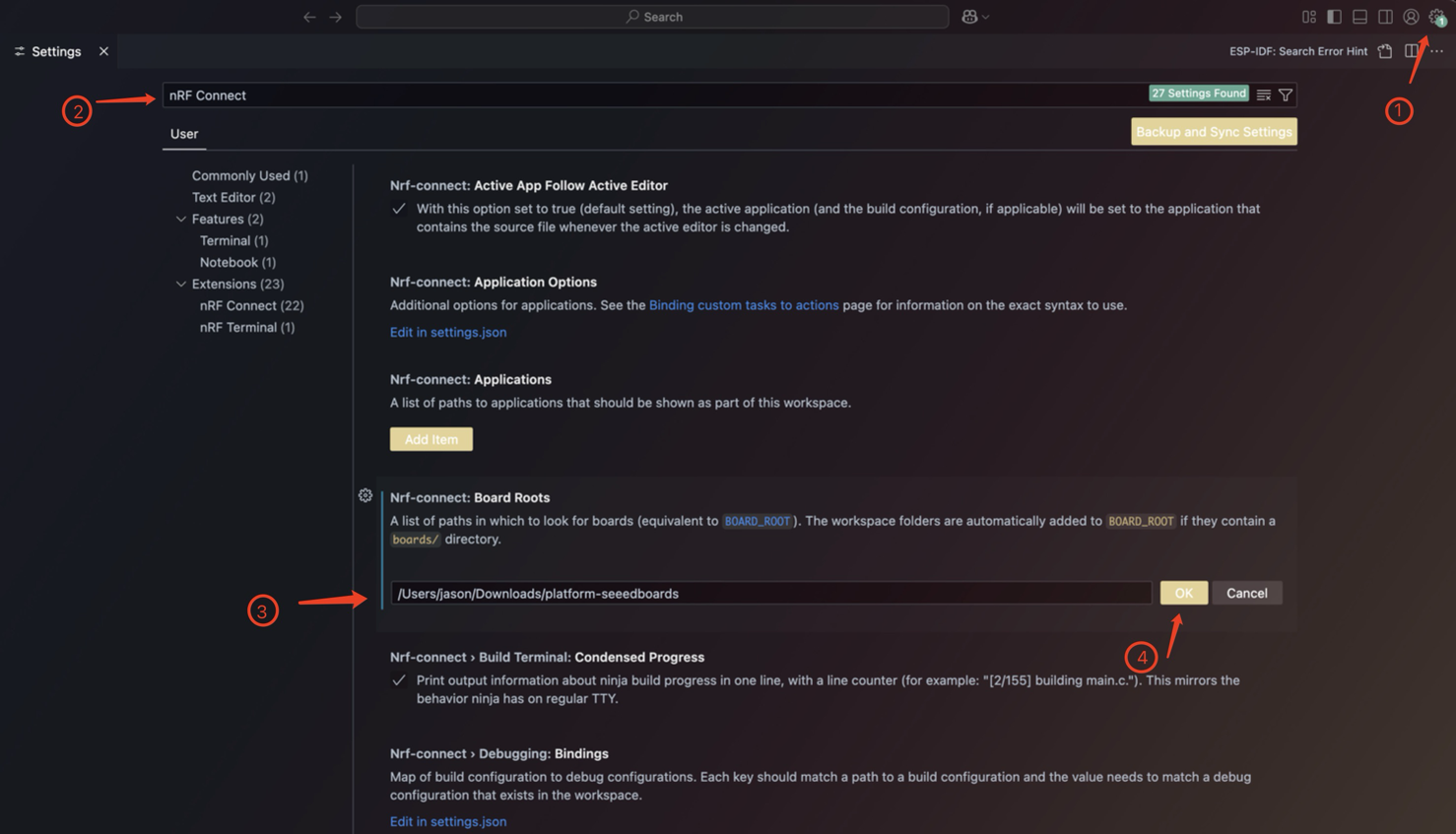1456x834 pixels.
Task: Click the Debugging: Bindings setting title
Action: click(499, 753)
